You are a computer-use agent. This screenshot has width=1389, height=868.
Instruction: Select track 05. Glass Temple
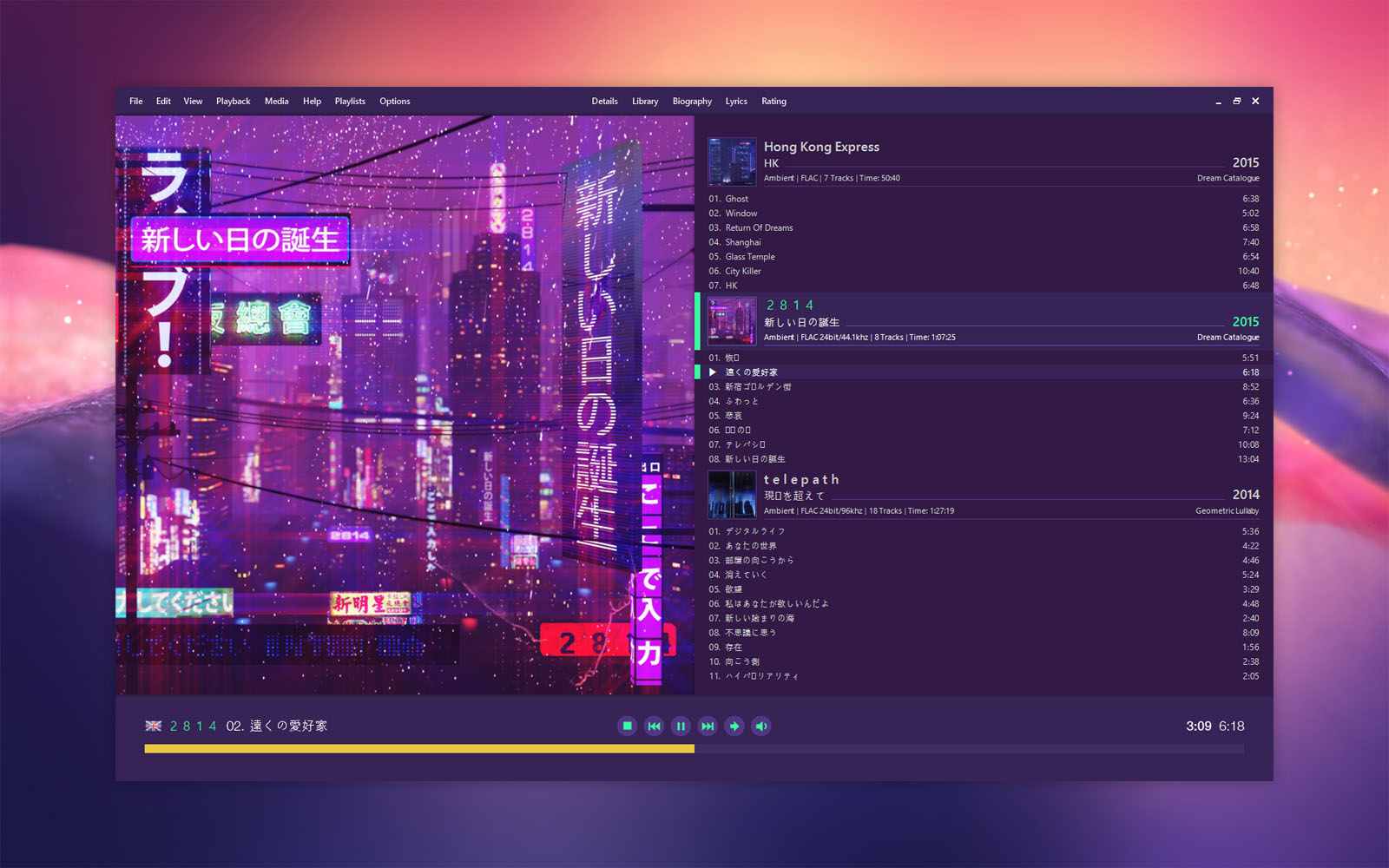tap(984, 257)
